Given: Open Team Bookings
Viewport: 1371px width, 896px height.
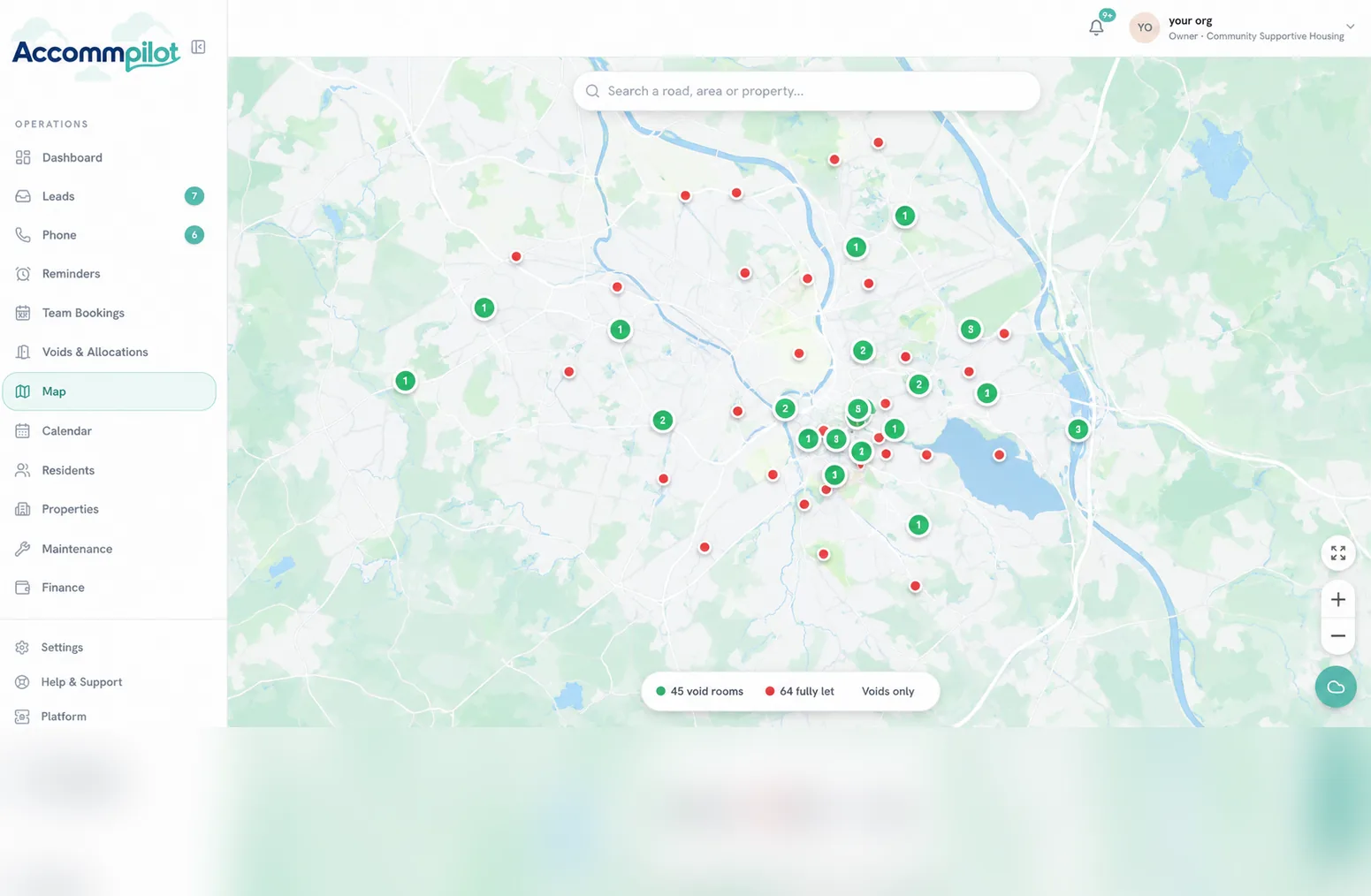Looking at the screenshot, I should point(109,313).
